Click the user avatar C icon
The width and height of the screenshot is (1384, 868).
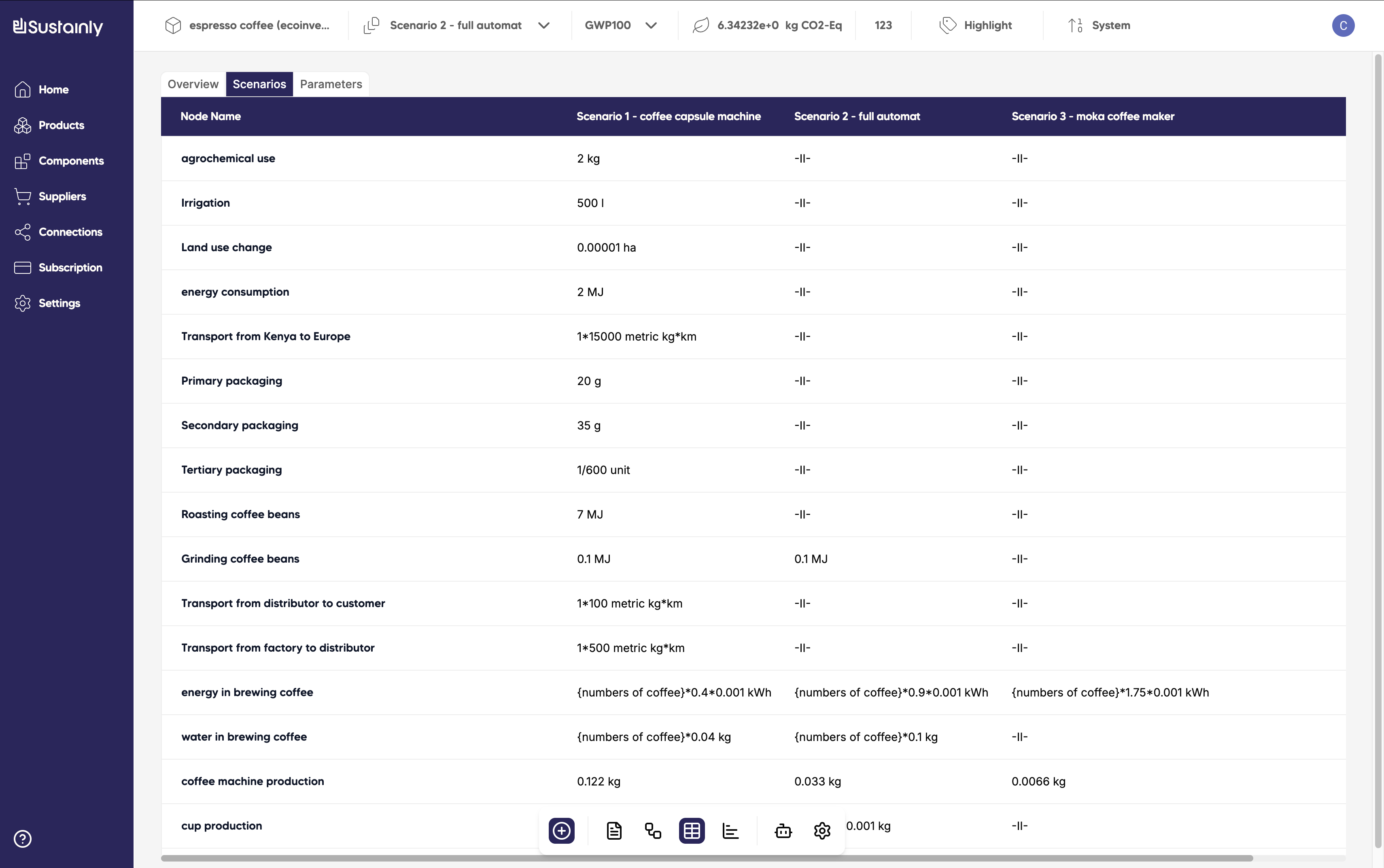tap(1343, 25)
